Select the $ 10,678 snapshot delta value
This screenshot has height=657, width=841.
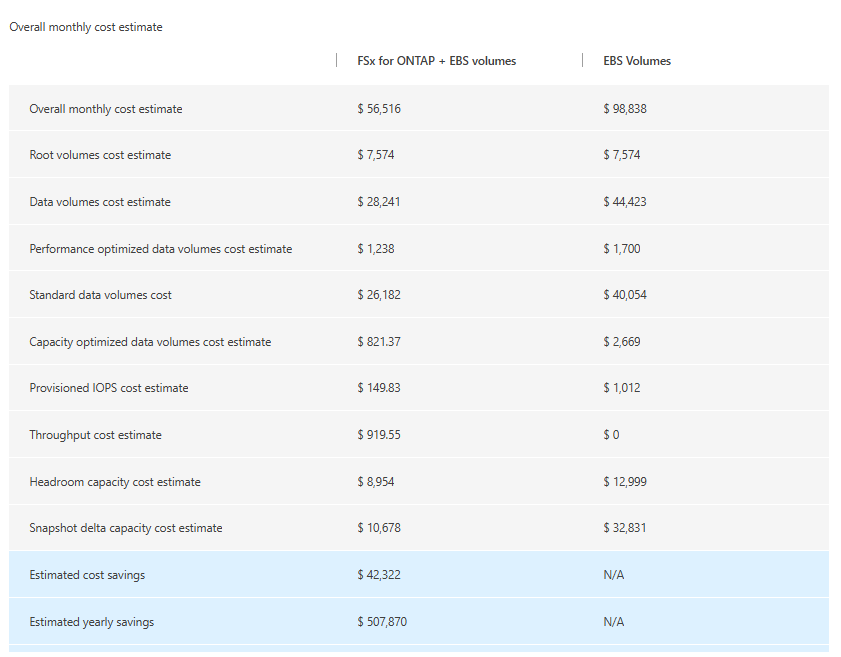[379, 528]
